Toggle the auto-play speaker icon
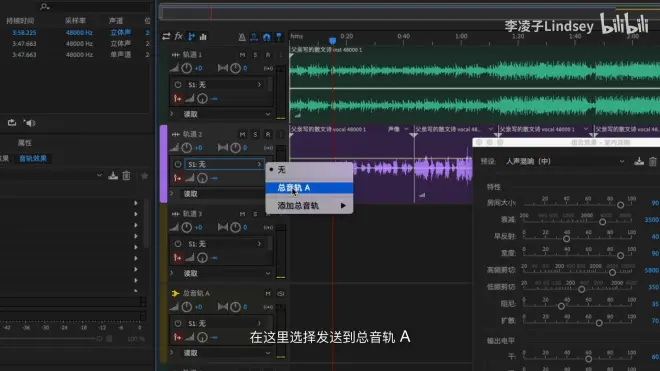Image resolution: width=660 pixels, height=371 pixels. coord(29,123)
